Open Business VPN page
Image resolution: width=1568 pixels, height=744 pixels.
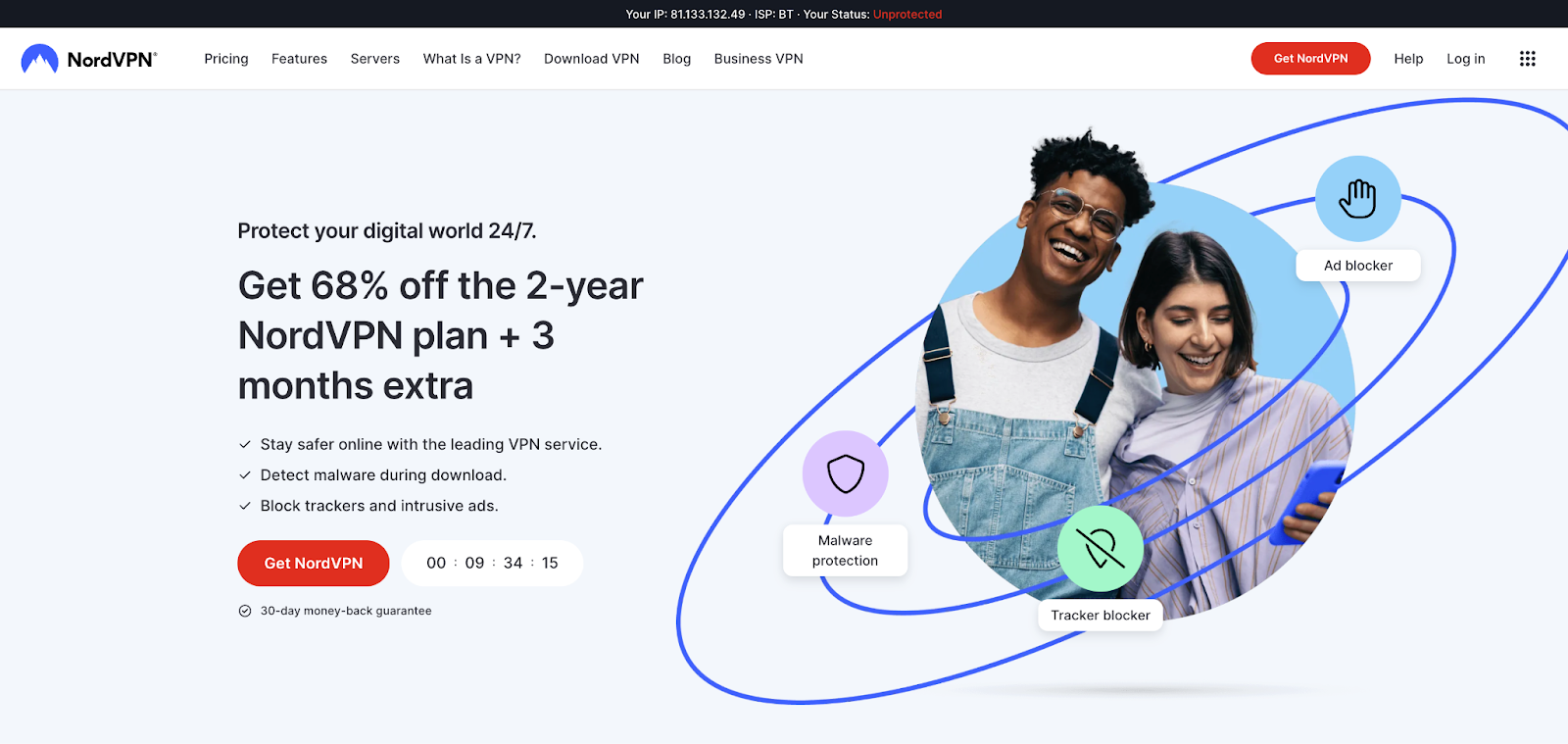click(x=759, y=59)
